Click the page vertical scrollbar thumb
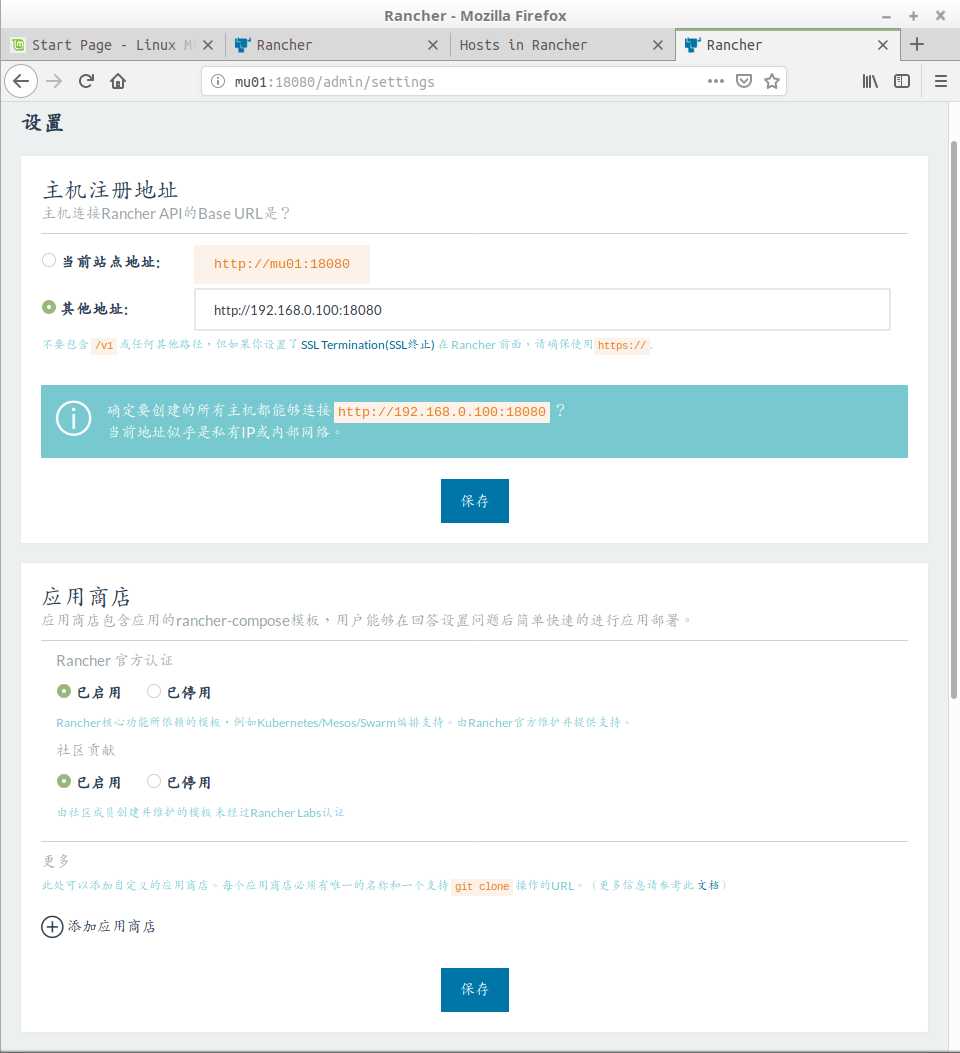 coord(953,420)
